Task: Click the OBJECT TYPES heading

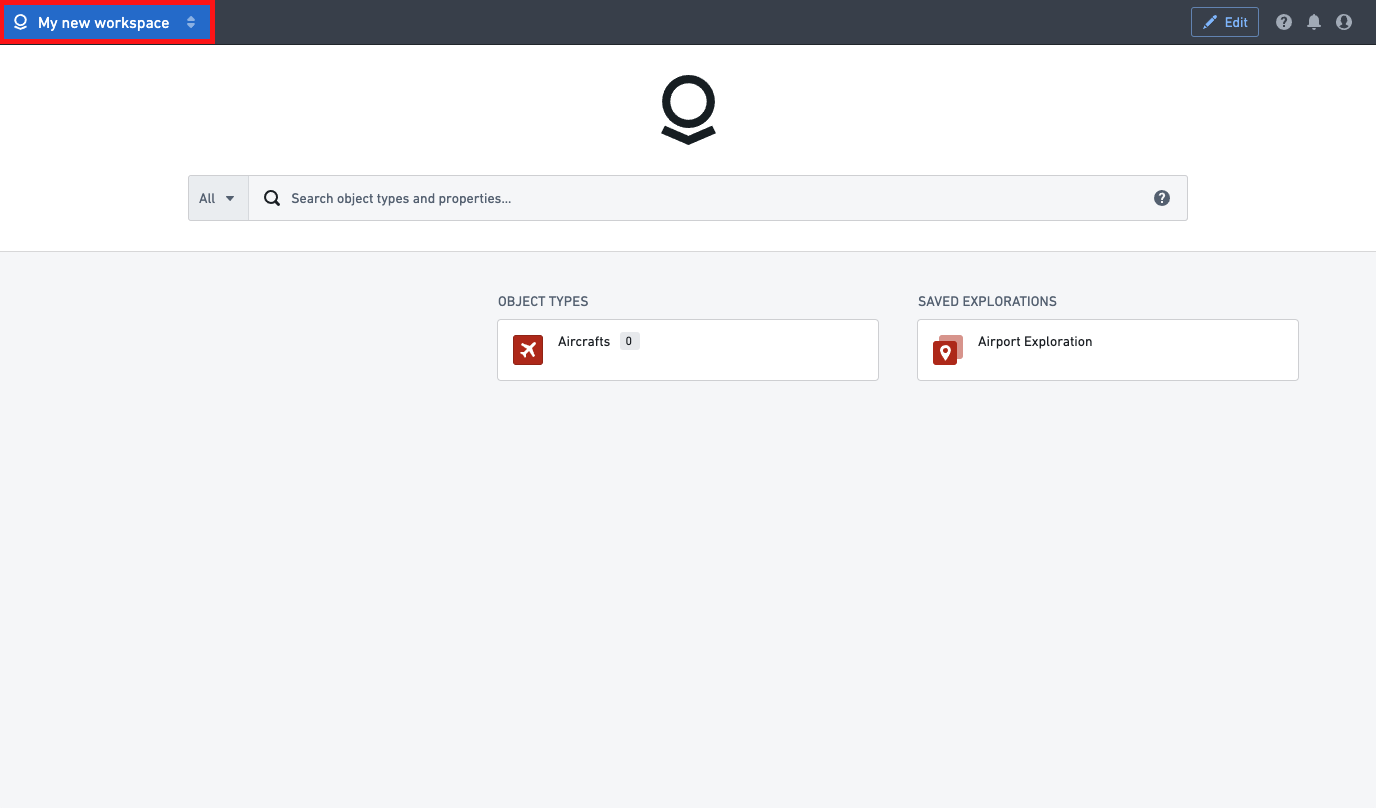Action: [543, 301]
